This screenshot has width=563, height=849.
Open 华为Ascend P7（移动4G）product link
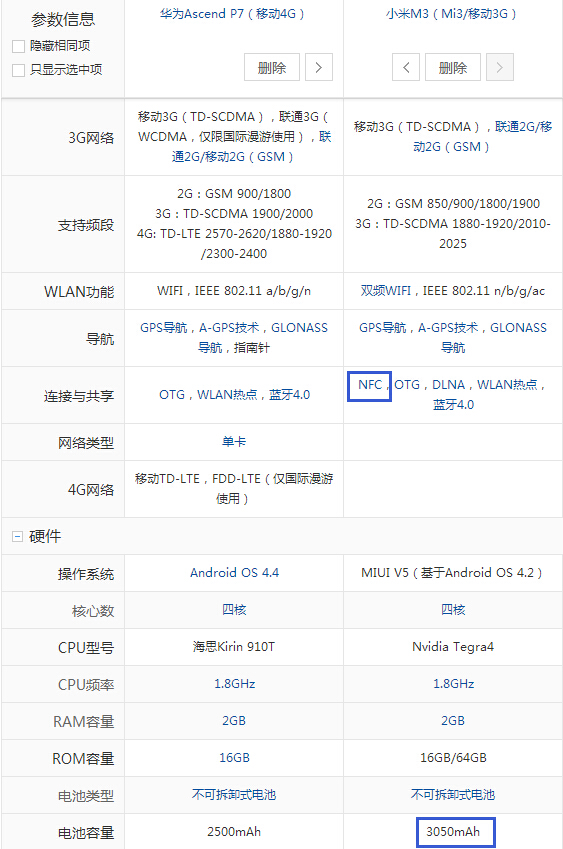coord(232,14)
